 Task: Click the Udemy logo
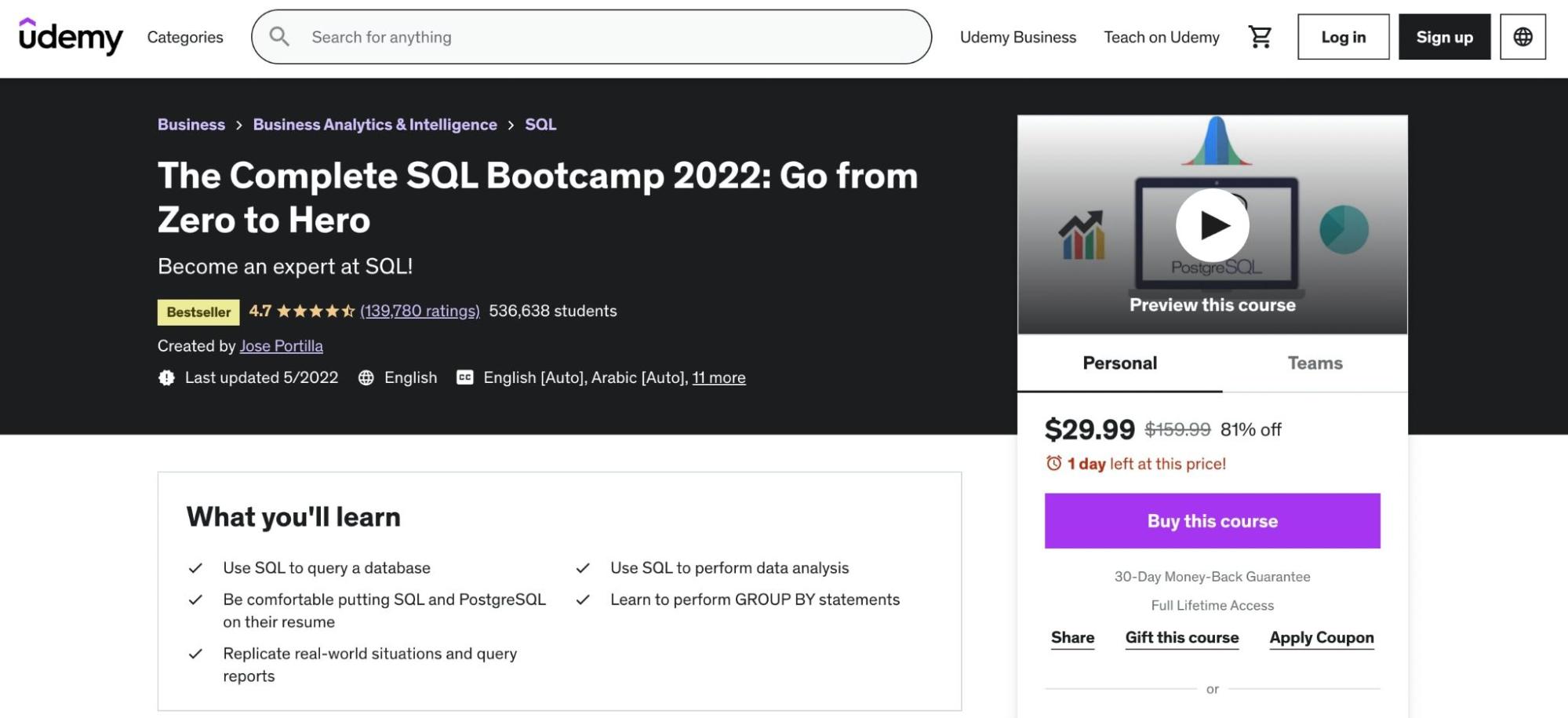(71, 36)
